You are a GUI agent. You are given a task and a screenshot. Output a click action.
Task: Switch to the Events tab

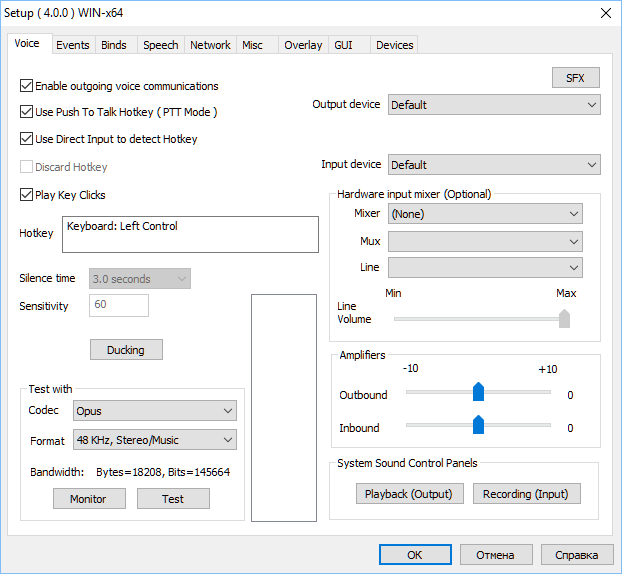(x=73, y=45)
